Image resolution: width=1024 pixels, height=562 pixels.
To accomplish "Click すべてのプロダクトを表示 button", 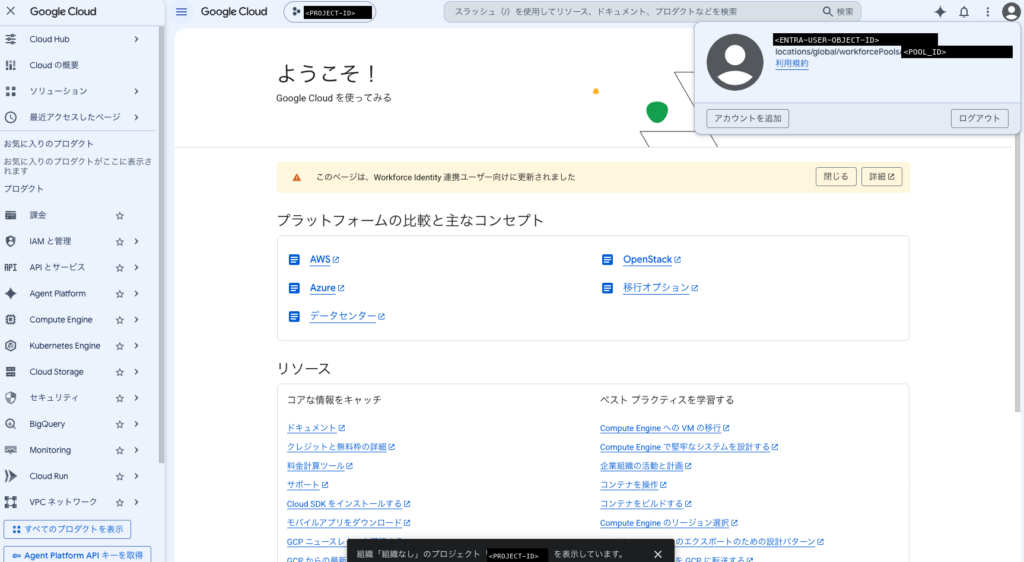I will click(67, 529).
